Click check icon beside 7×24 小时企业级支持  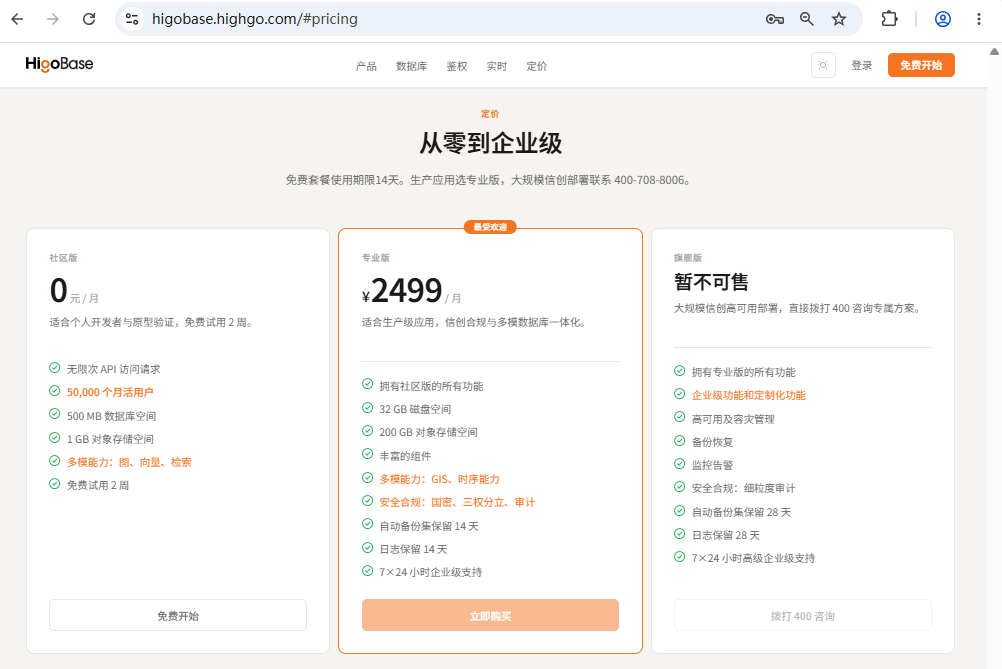click(x=367, y=571)
